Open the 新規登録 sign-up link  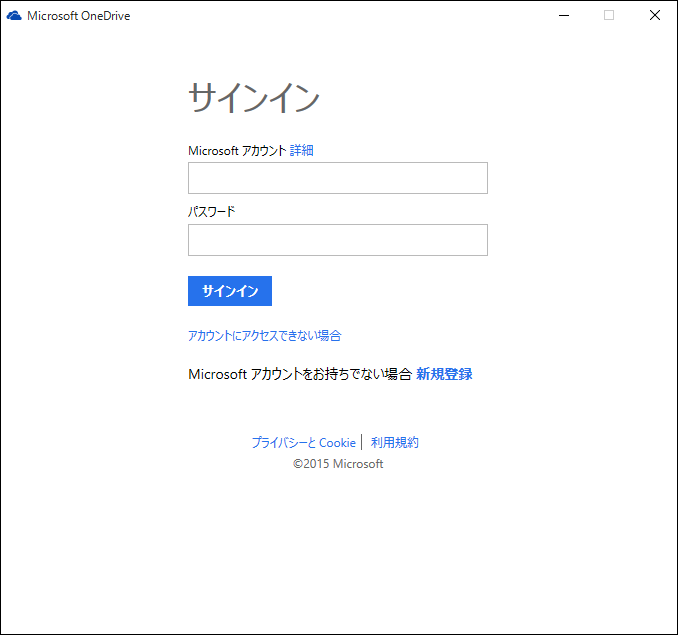coord(444,374)
